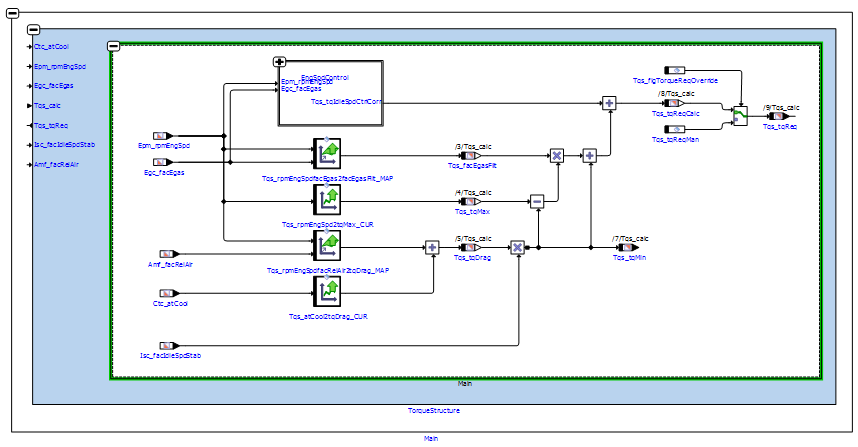Select the Tcs_rpmEngSpdfacRelAir2tqDrag_MAP block
Image resolution: width=858 pixels, height=447 pixels.
point(327,246)
